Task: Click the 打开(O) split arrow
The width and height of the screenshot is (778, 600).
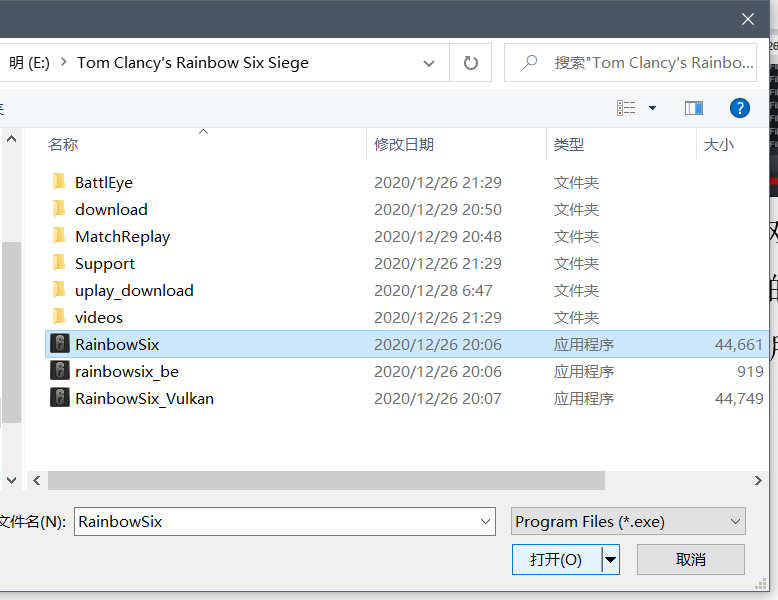Action: (610, 560)
